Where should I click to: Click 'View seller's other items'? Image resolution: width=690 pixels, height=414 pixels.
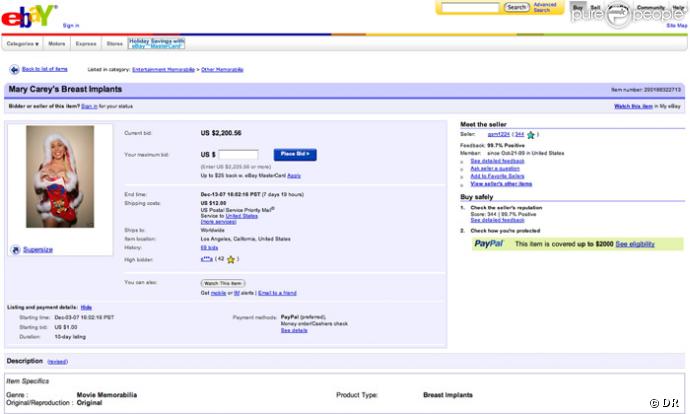(x=501, y=184)
